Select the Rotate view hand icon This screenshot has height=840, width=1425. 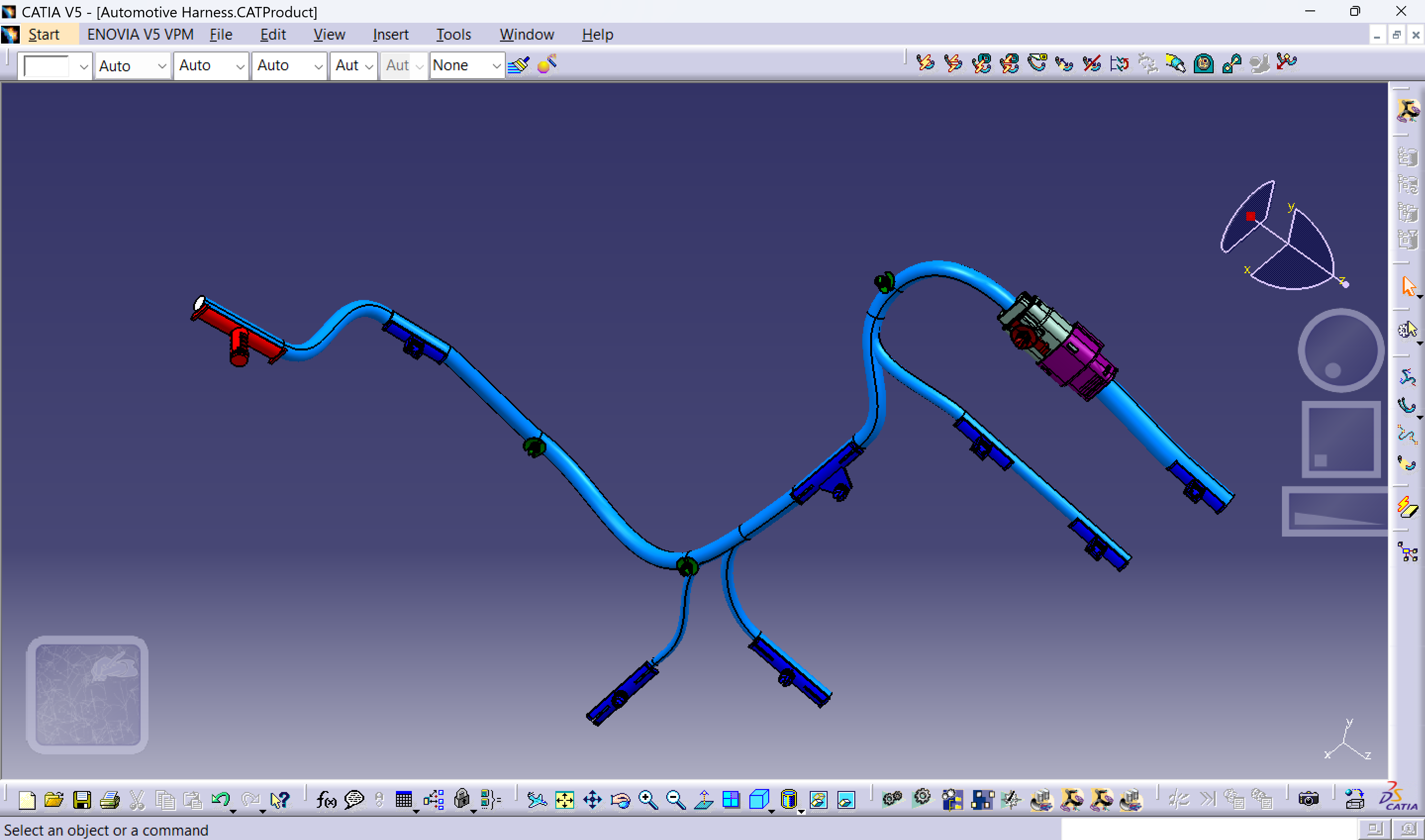[620, 800]
